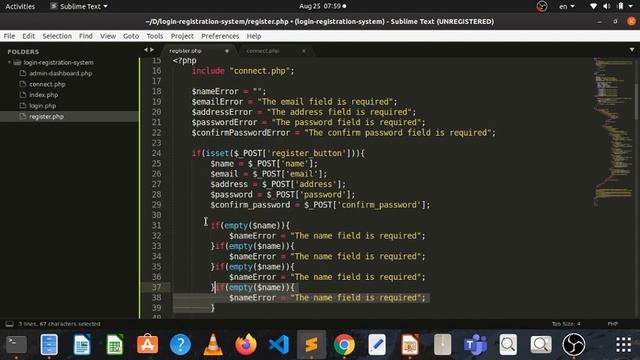Open the Terminal from the dock

[x=16, y=344]
